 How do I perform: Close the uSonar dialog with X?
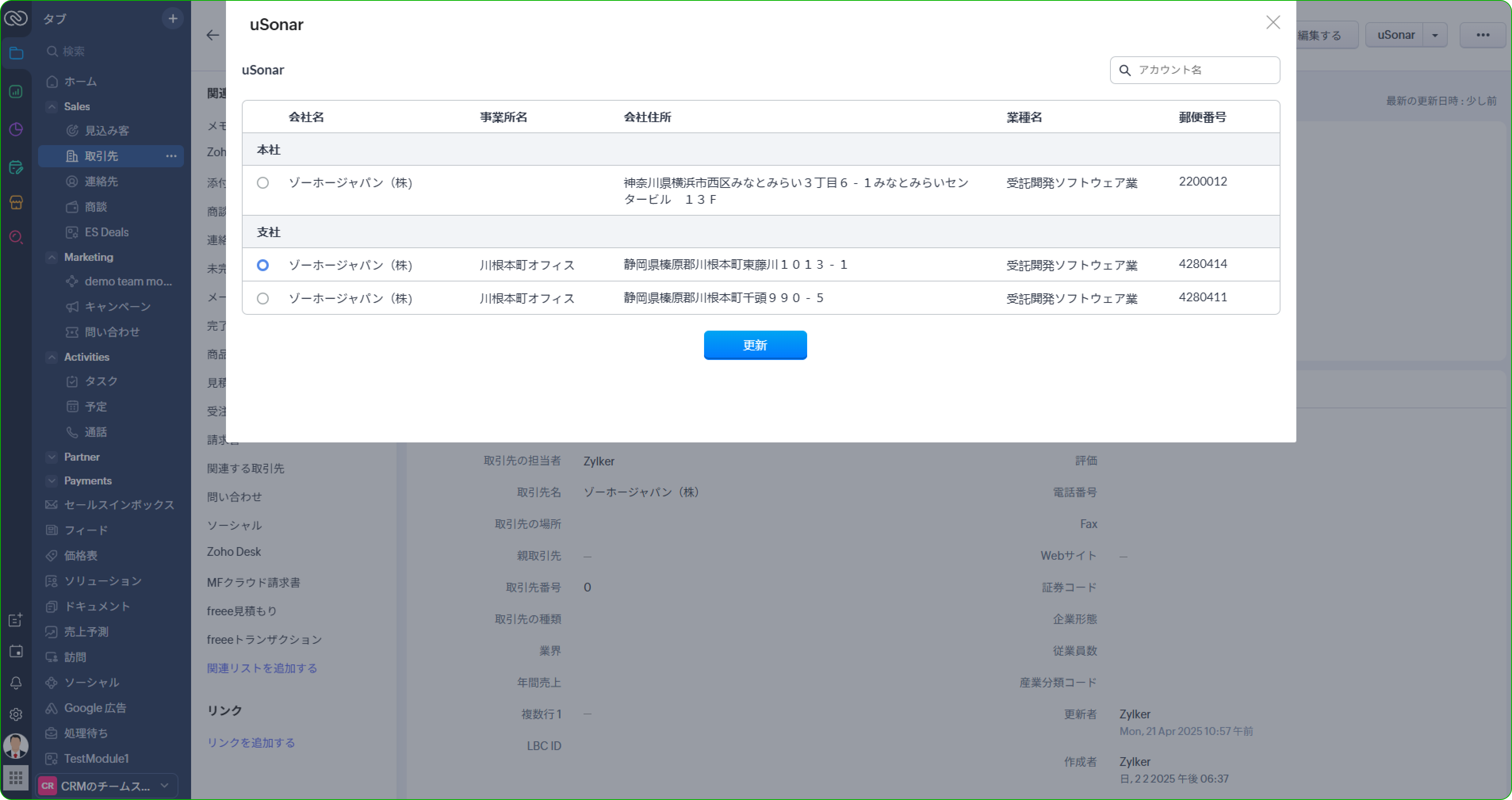coord(1273,22)
